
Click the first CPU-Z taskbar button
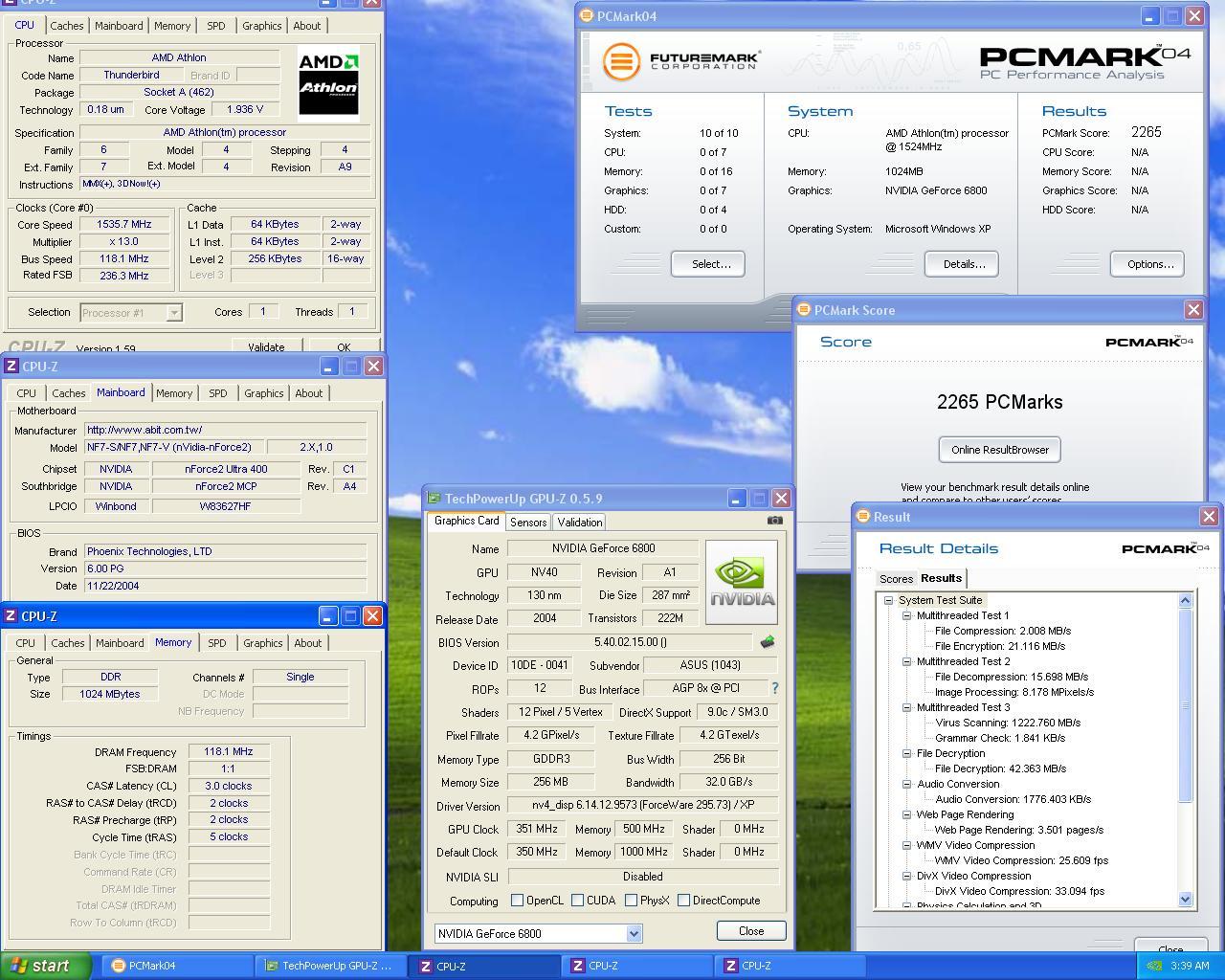[483, 966]
